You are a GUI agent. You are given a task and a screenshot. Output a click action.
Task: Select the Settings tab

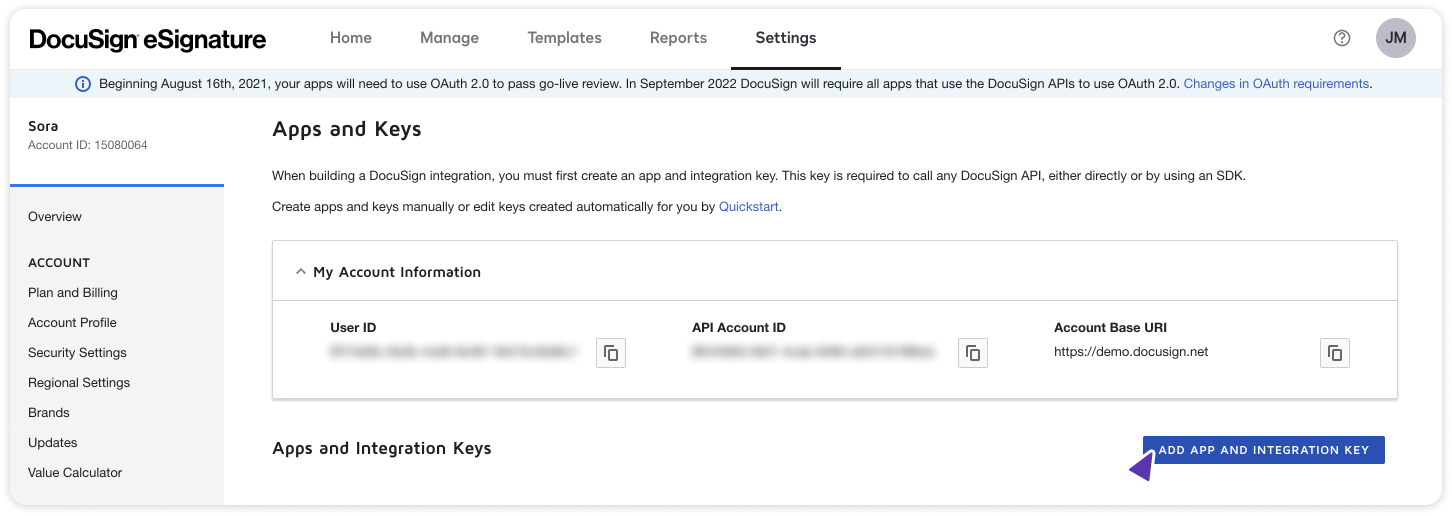pos(786,38)
